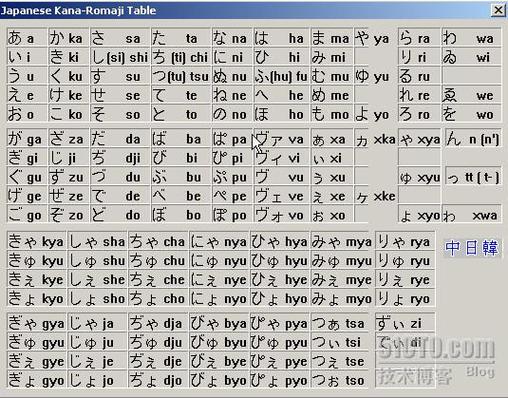Viewport: 508px width, 398px height.
Task: Click the っ tt (t-) button
Action: [x=473, y=177]
